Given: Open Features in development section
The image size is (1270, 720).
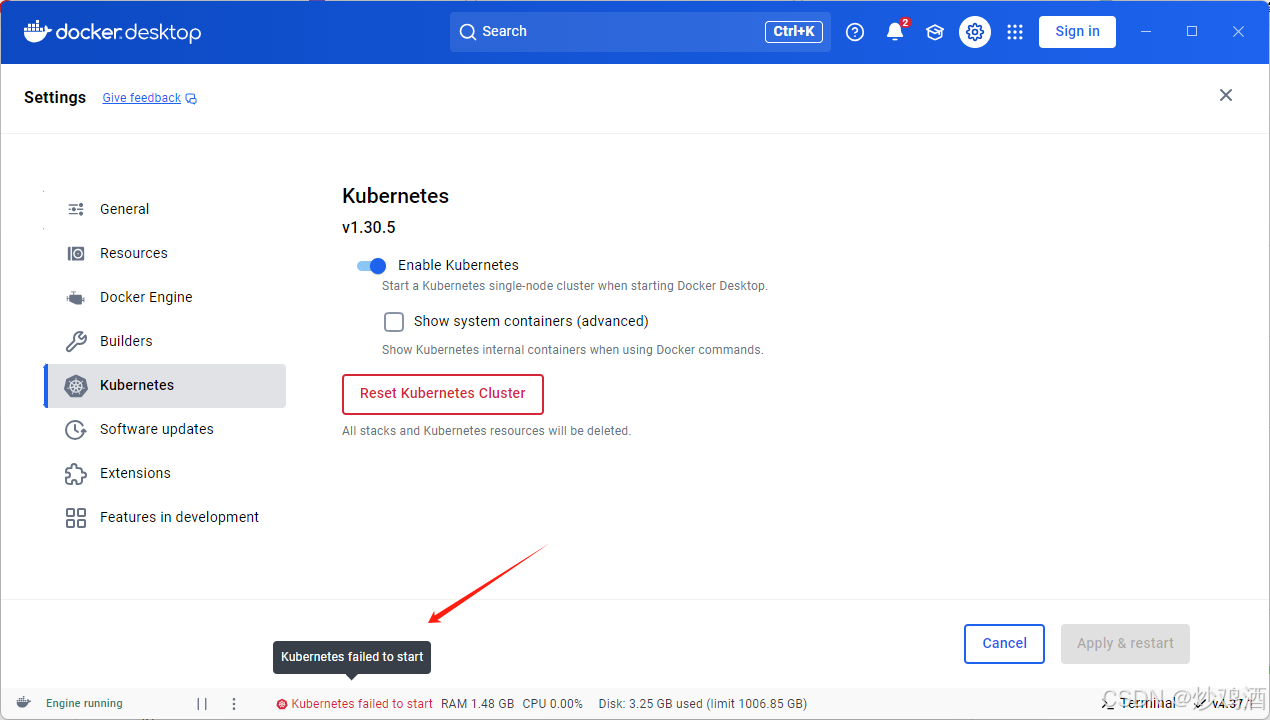Looking at the screenshot, I should 165,517.
